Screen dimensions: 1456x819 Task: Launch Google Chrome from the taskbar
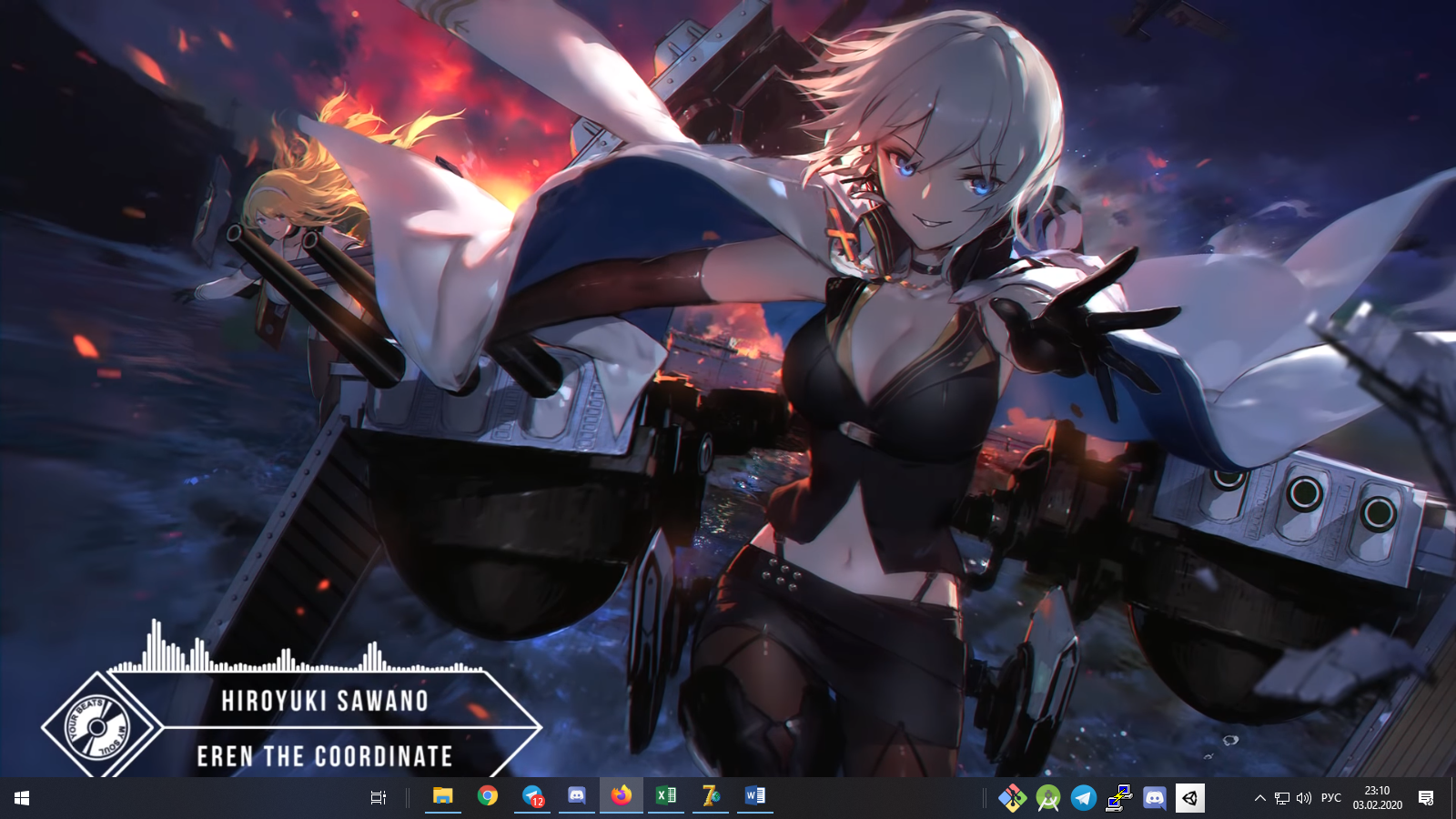point(488,796)
